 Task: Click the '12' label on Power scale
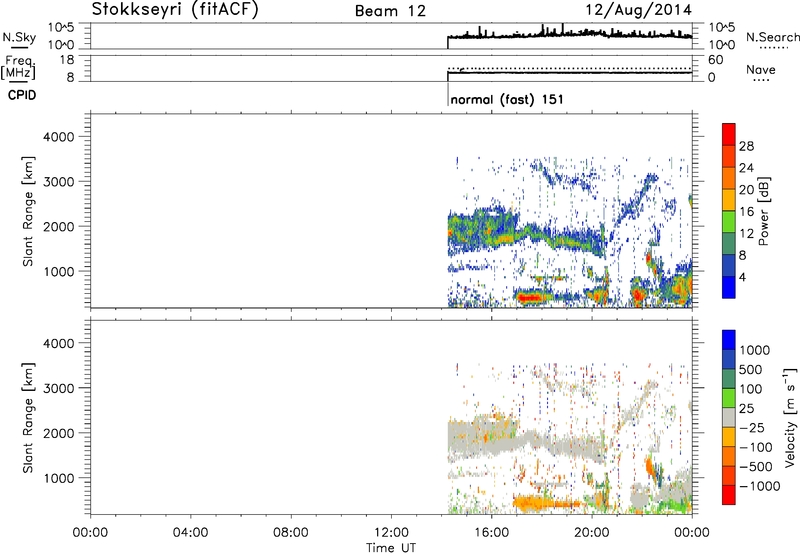point(746,234)
